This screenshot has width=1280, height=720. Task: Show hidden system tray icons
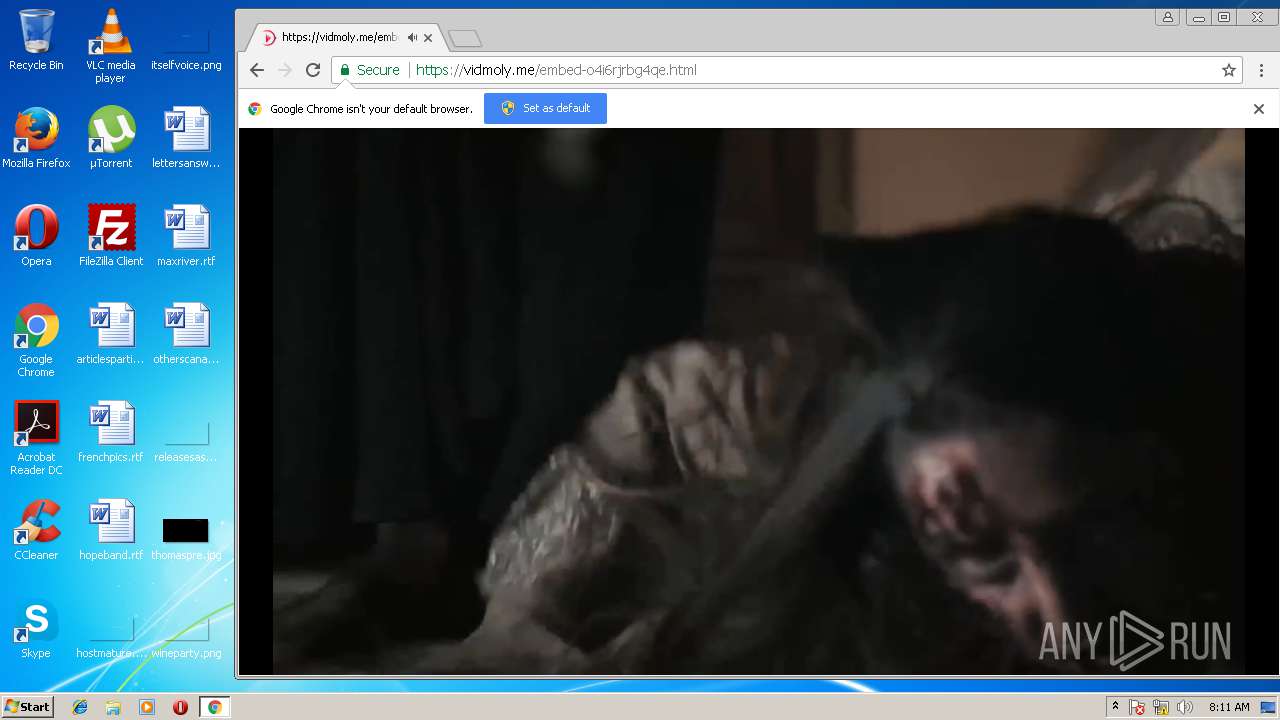tap(1115, 707)
